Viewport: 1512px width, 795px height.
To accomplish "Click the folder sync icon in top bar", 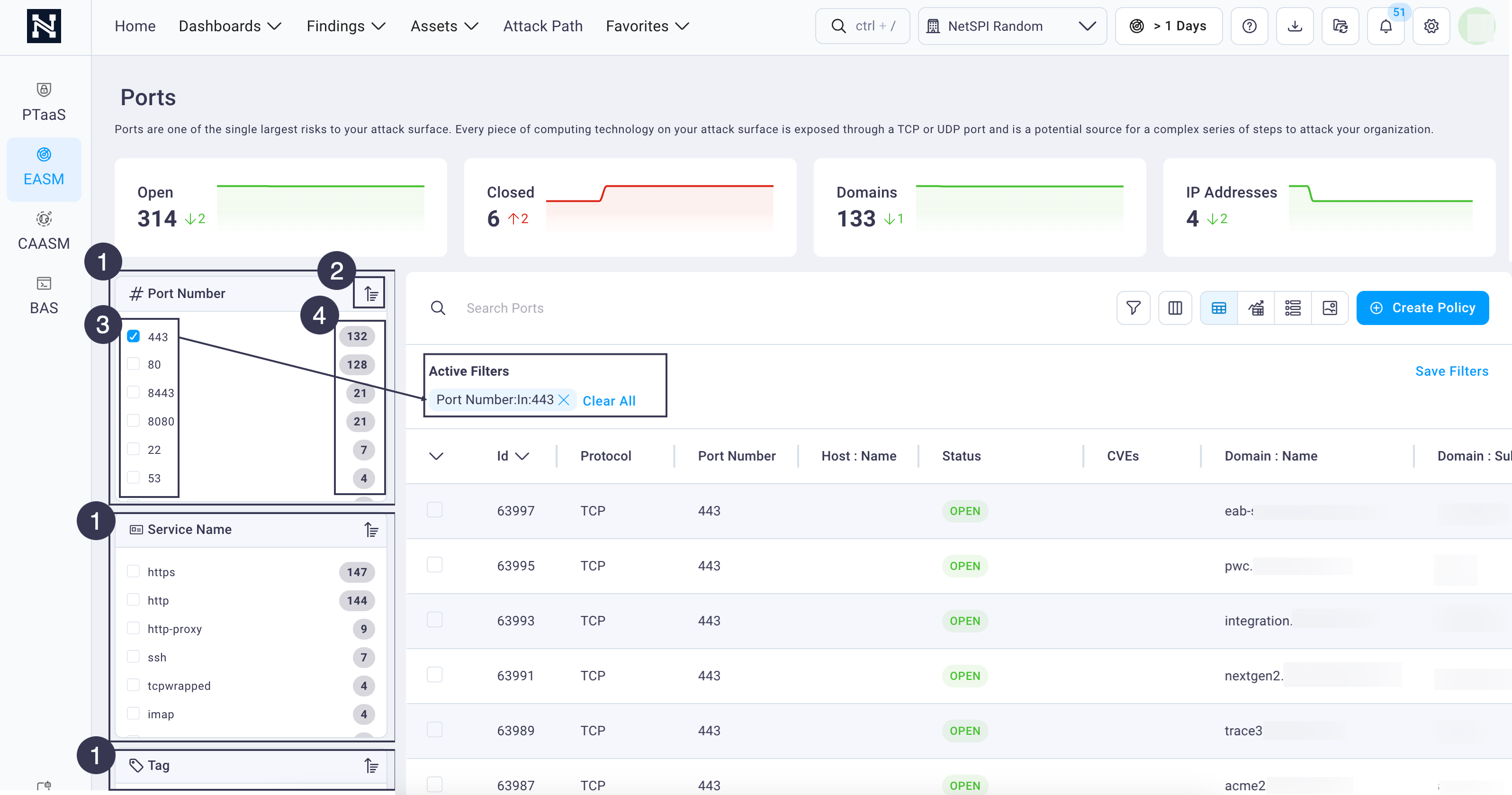I will click(x=1341, y=26).
